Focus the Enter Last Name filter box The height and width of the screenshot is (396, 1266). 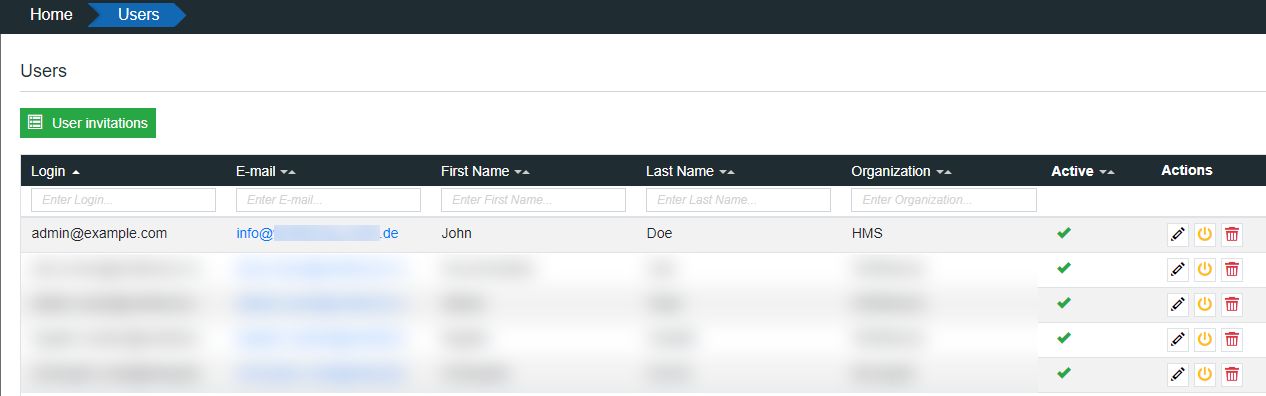738,200
